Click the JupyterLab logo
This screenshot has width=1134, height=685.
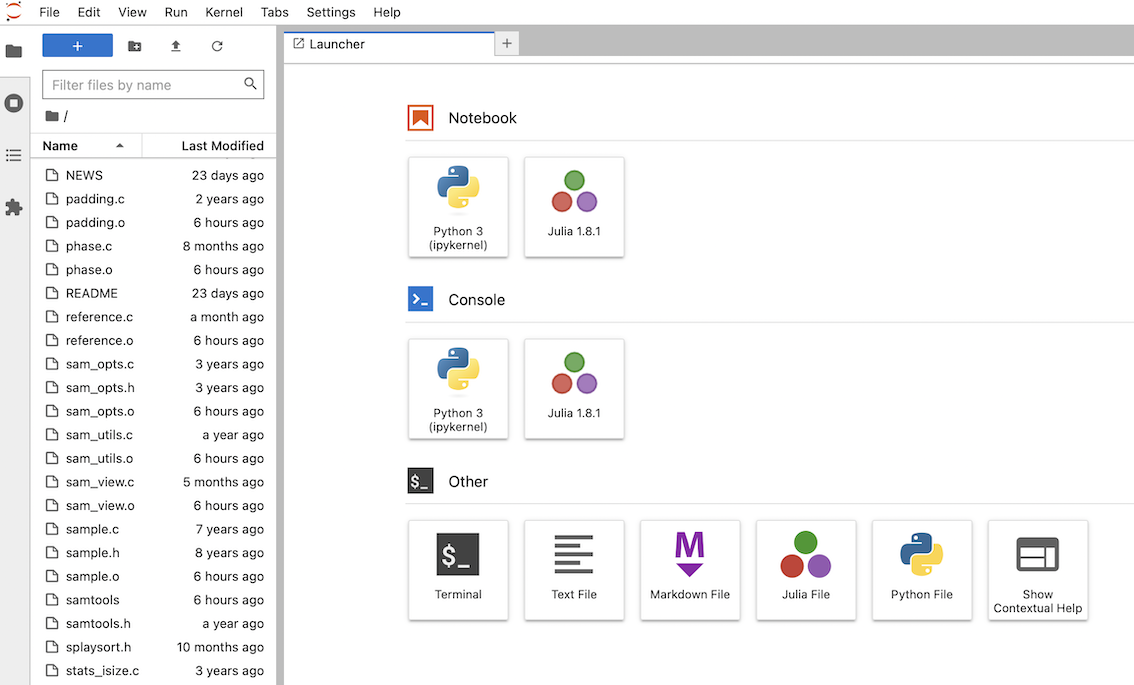[13, 12]
